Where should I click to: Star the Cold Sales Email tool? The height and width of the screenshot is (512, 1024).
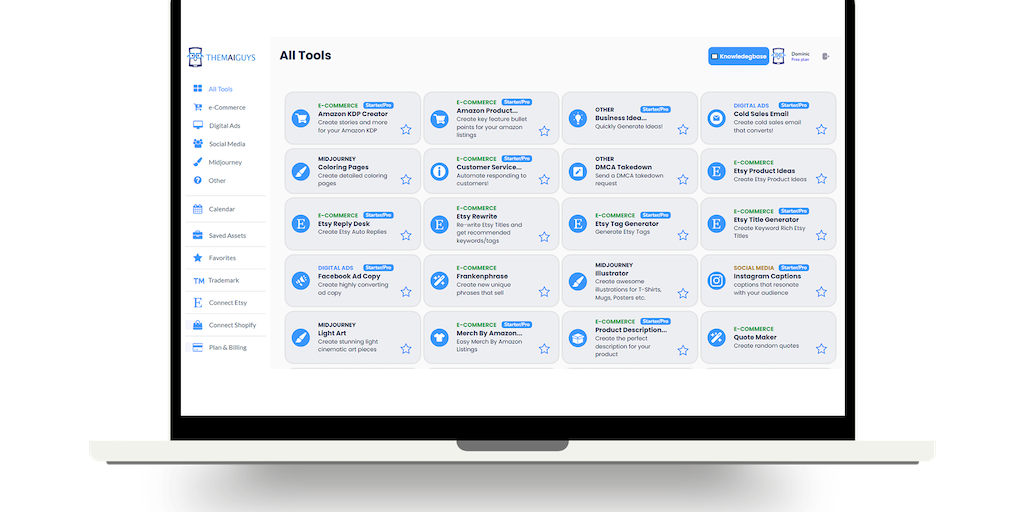click(822, 129)
